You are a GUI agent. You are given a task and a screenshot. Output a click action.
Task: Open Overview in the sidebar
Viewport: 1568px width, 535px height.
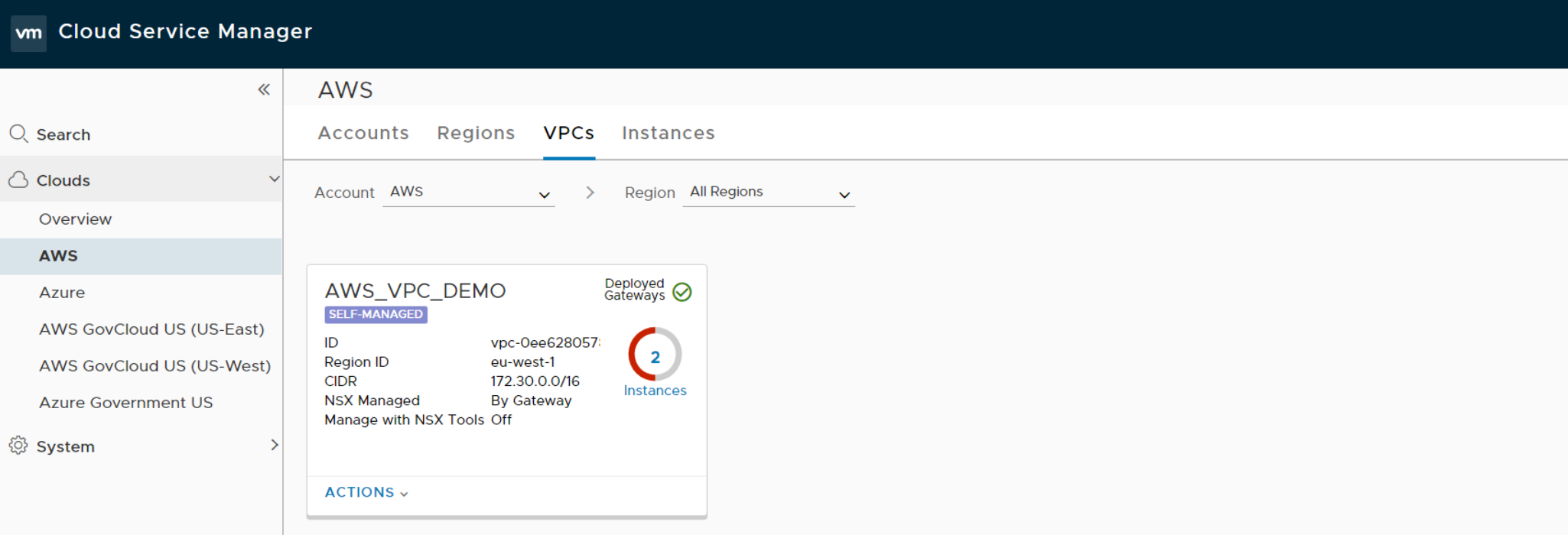76,219
